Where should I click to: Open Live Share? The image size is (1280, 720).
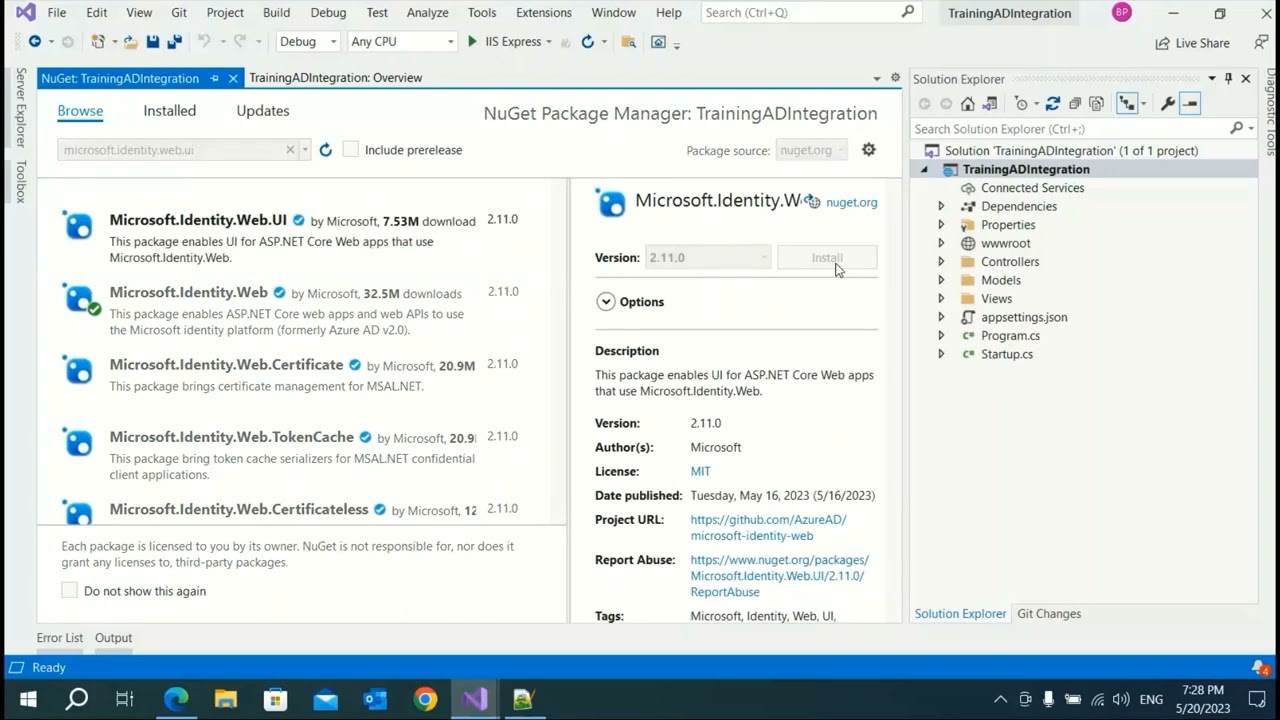tap(1192, 43)
